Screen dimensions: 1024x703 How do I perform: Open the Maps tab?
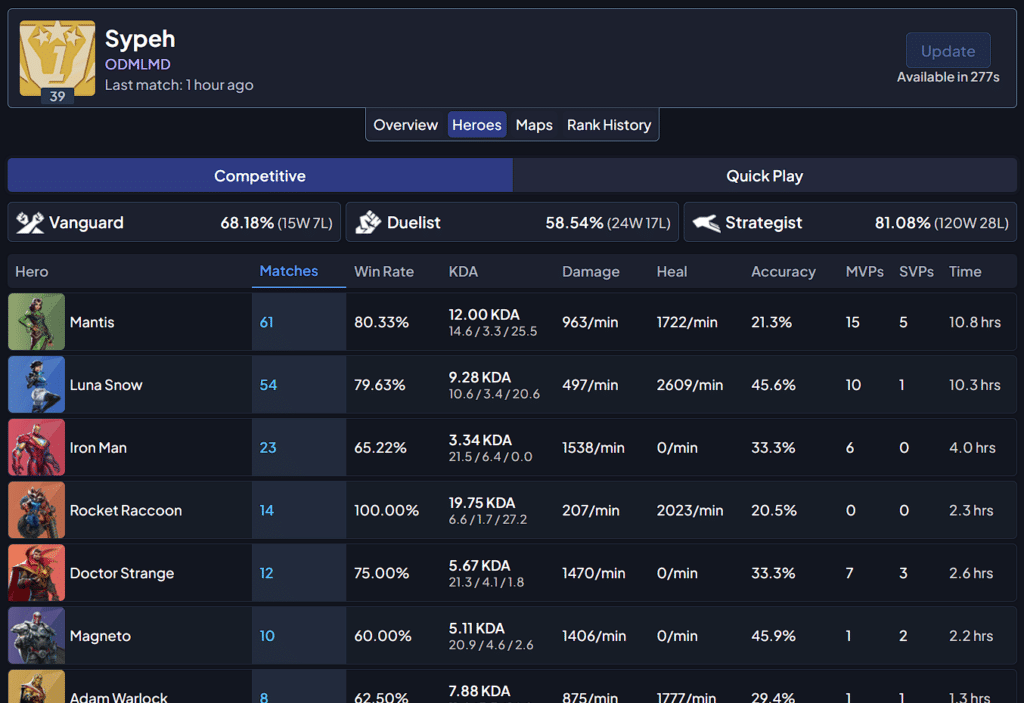coord(534,125)
